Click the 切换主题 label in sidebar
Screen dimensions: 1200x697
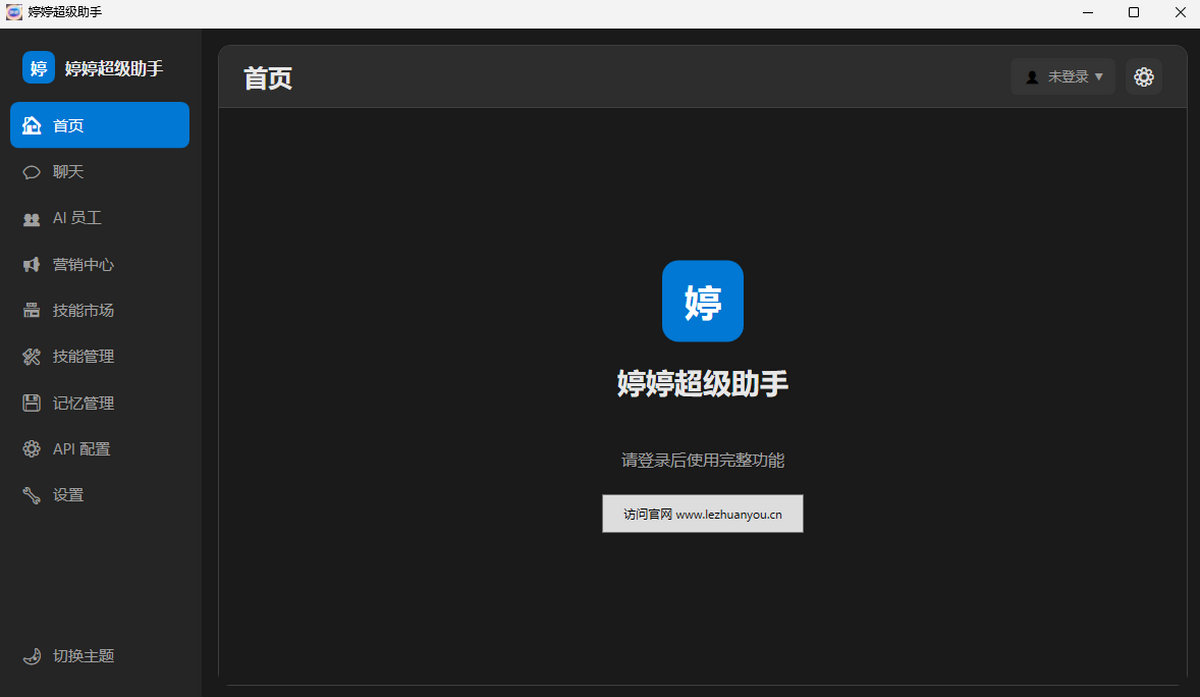[x=84, y=656]
